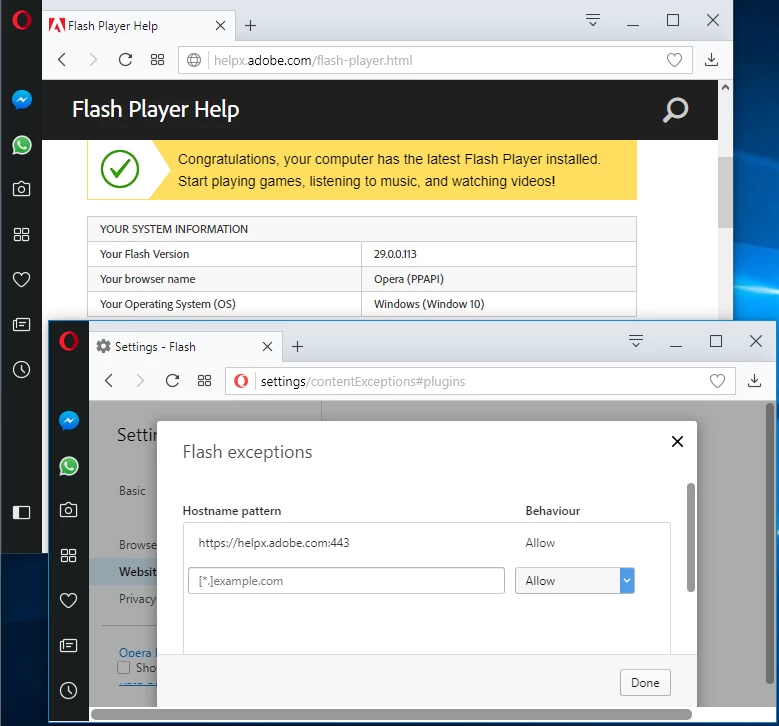This screenshot has width=779, height=726.
Task: Reload the Settings Flash page
Action: click(x=172, y=381)
